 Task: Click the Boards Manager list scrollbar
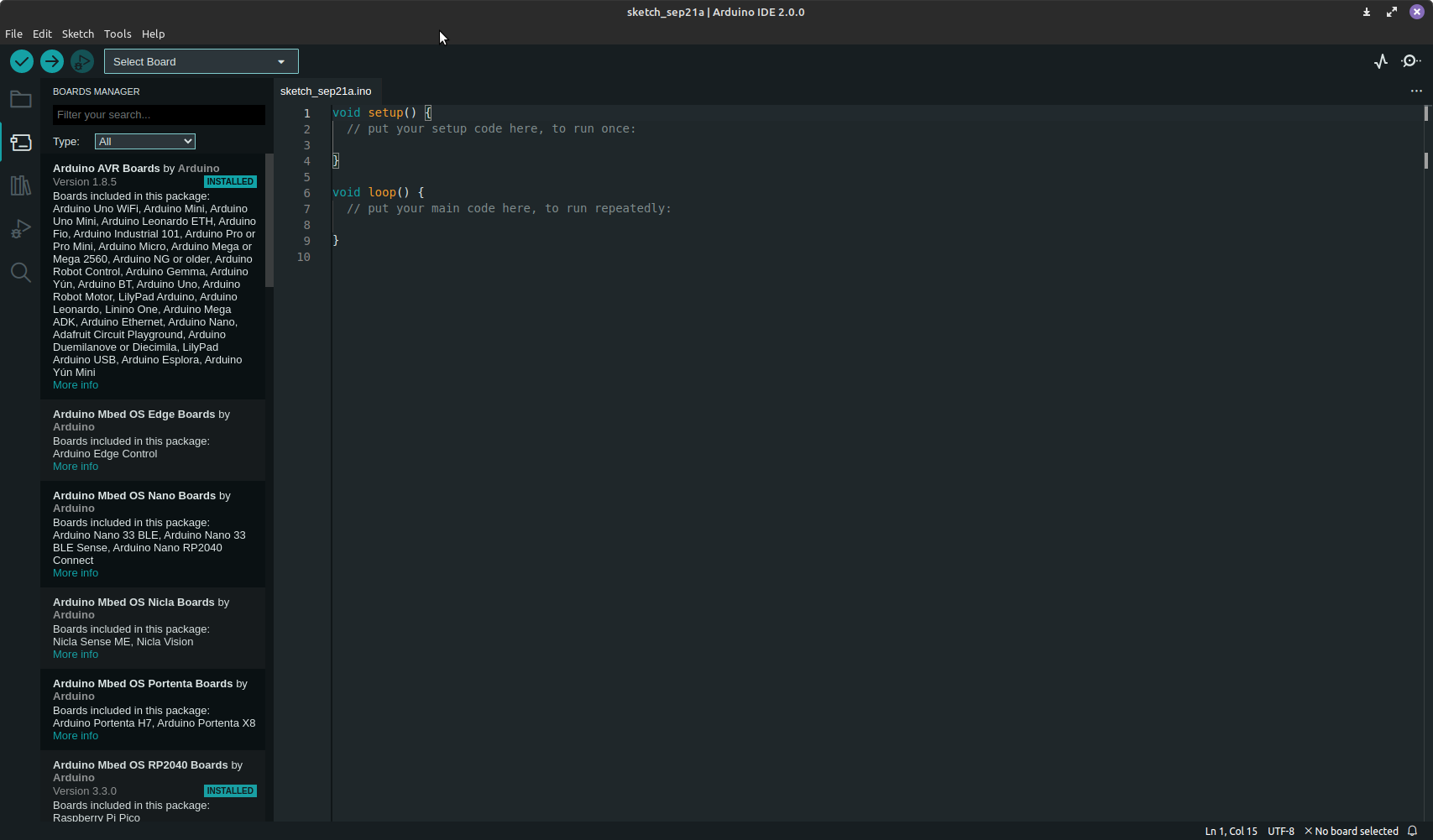269,220
